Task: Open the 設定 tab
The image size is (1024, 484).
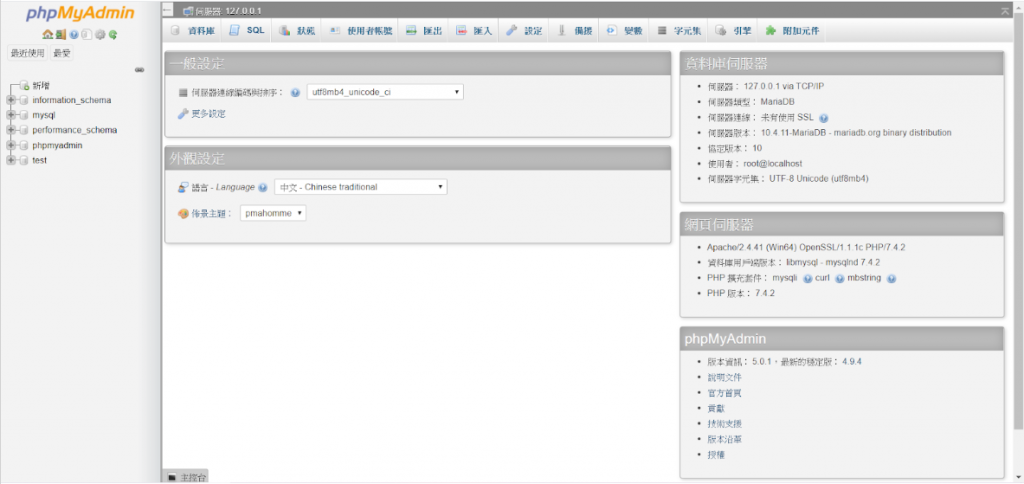Action: [524, 31]
